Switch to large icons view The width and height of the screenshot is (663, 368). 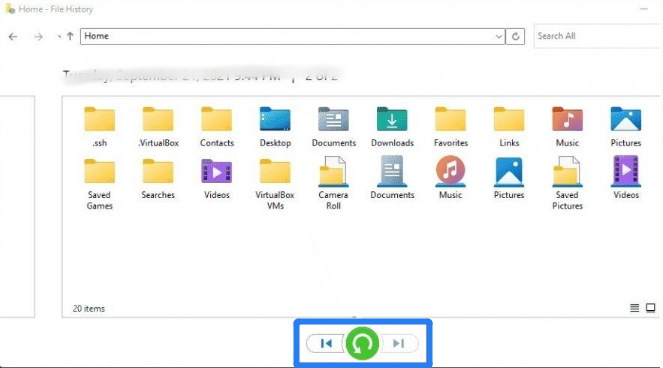[x=650, y=308]
